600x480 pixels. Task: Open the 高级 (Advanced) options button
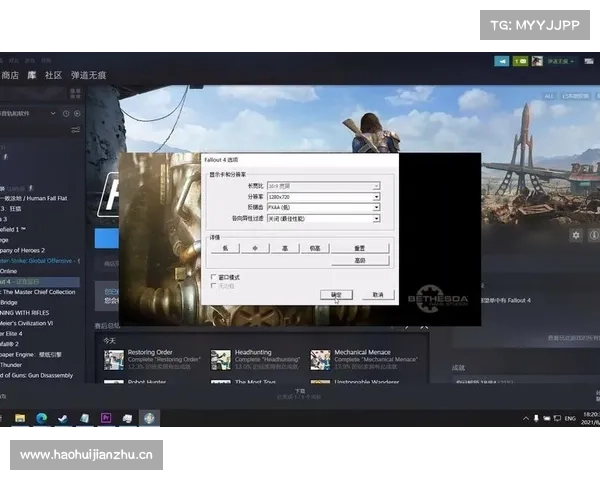pyautogui.click(x=360, y=260)
